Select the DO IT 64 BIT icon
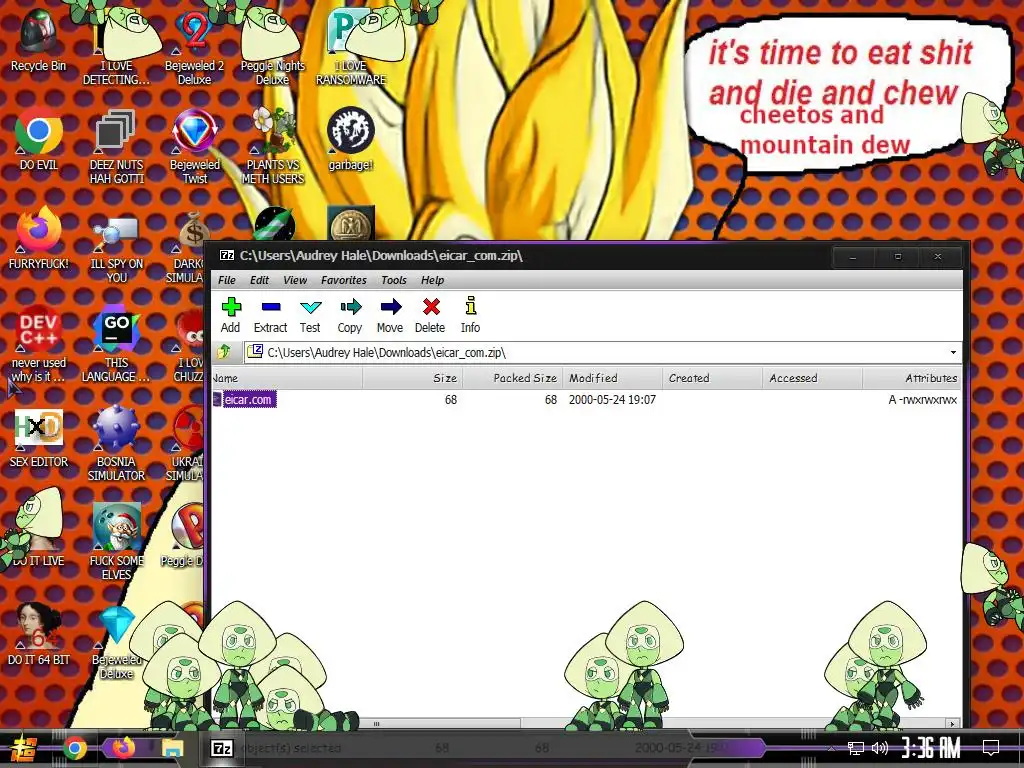Viewport: 1024px width, 768px height. (x=38, y=635)
